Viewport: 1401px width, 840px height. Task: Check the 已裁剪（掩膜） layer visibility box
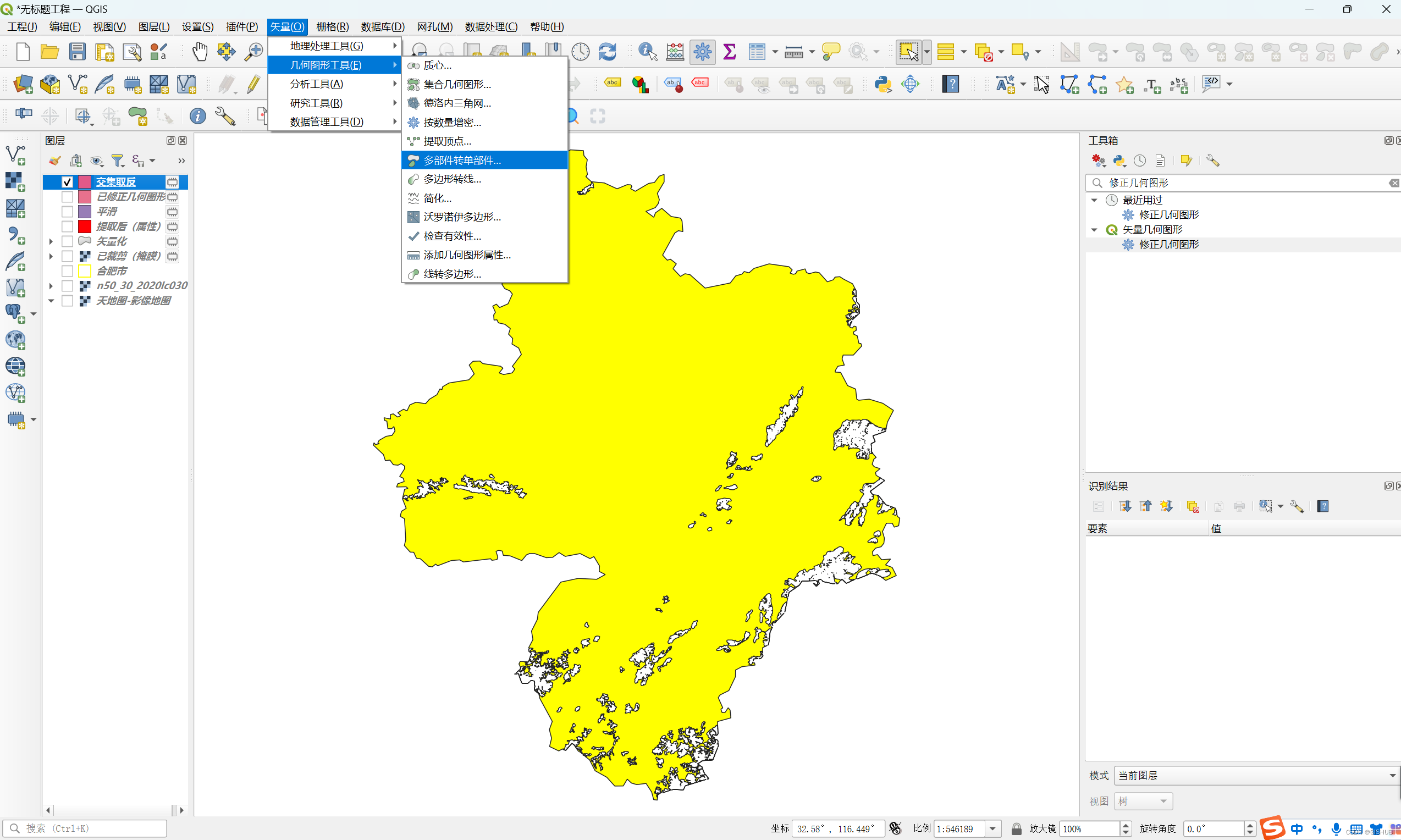pyautogui.click(x=68, y=256)
